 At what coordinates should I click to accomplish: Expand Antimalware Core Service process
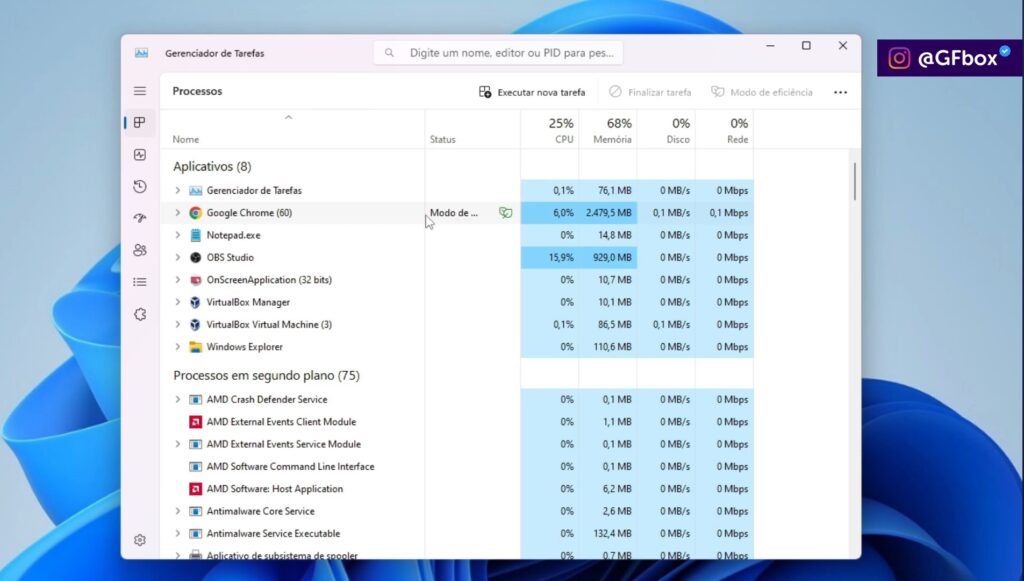click(177, 511)
